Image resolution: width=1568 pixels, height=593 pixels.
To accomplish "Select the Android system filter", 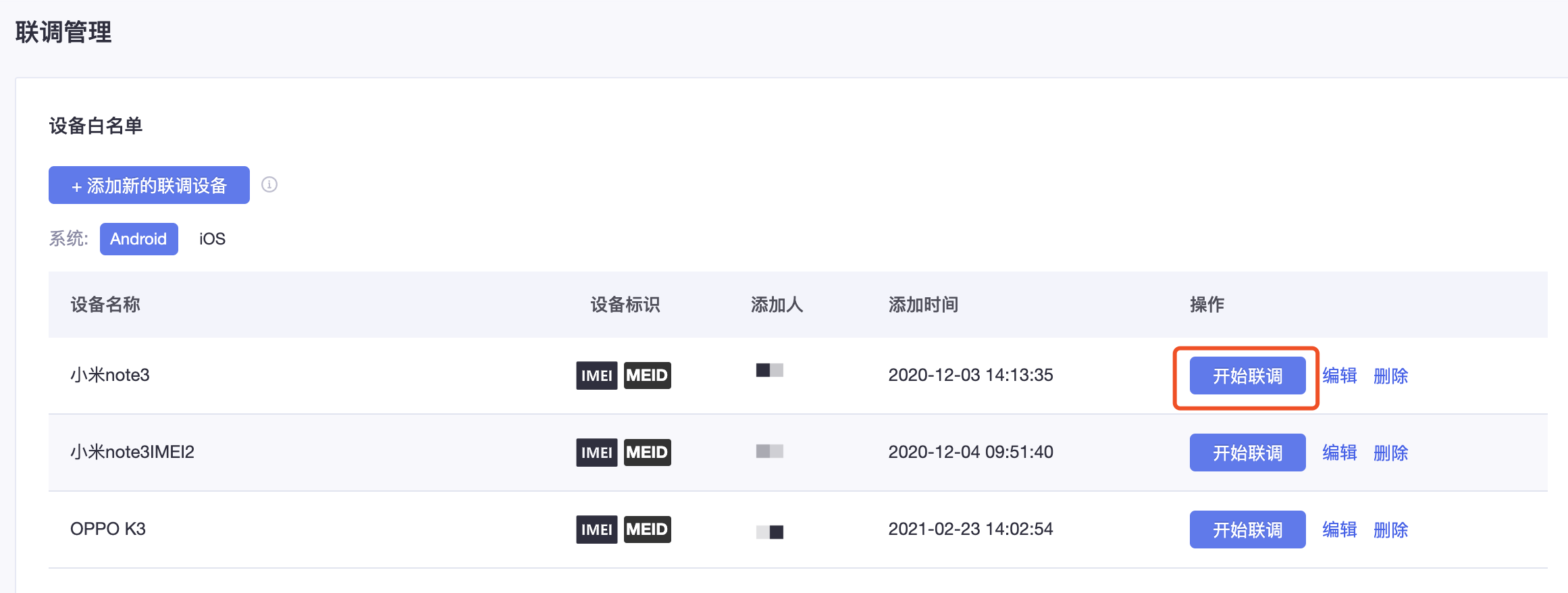I will 138,239.
